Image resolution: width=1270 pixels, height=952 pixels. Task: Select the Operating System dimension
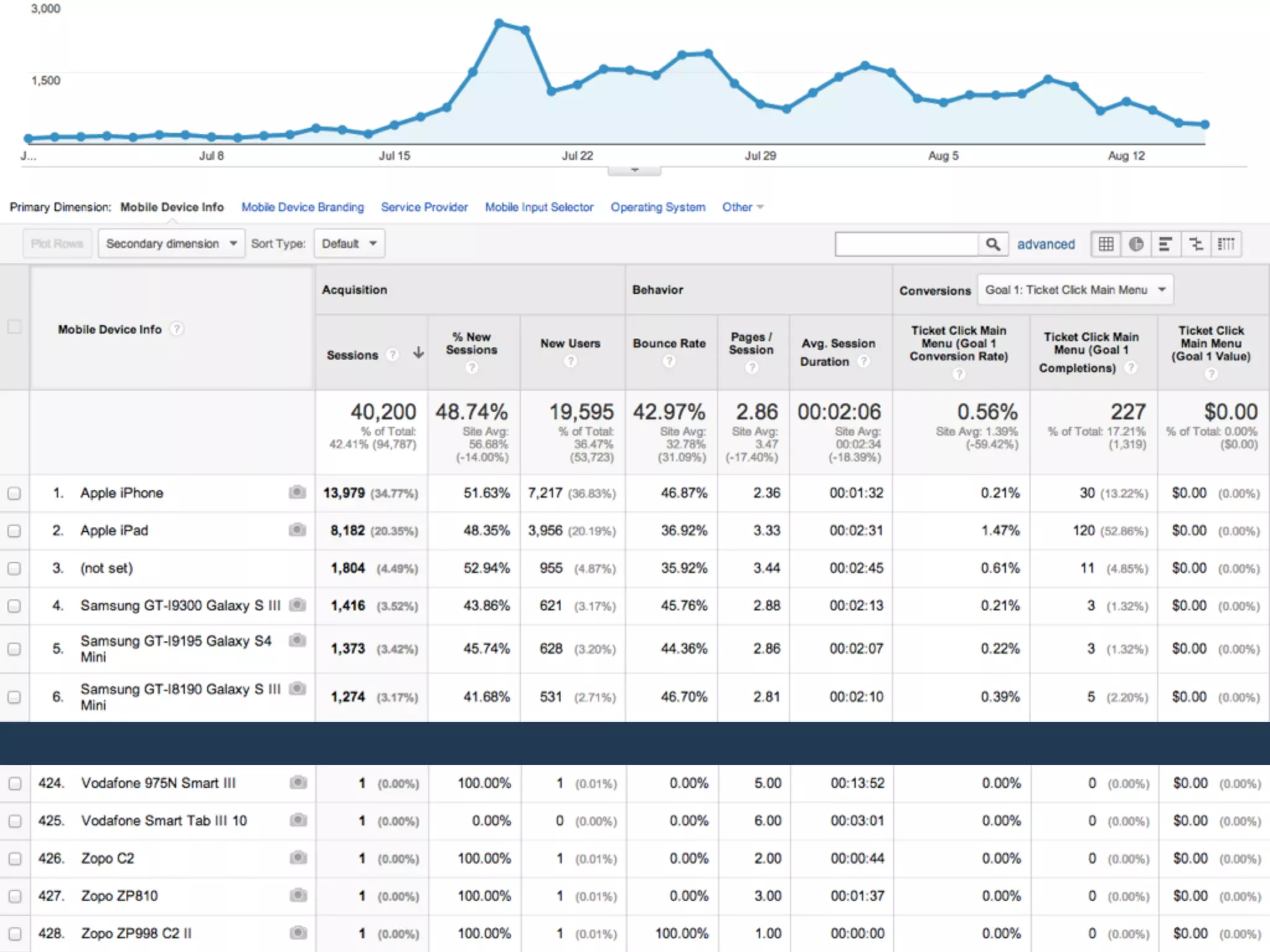point(658,207)
